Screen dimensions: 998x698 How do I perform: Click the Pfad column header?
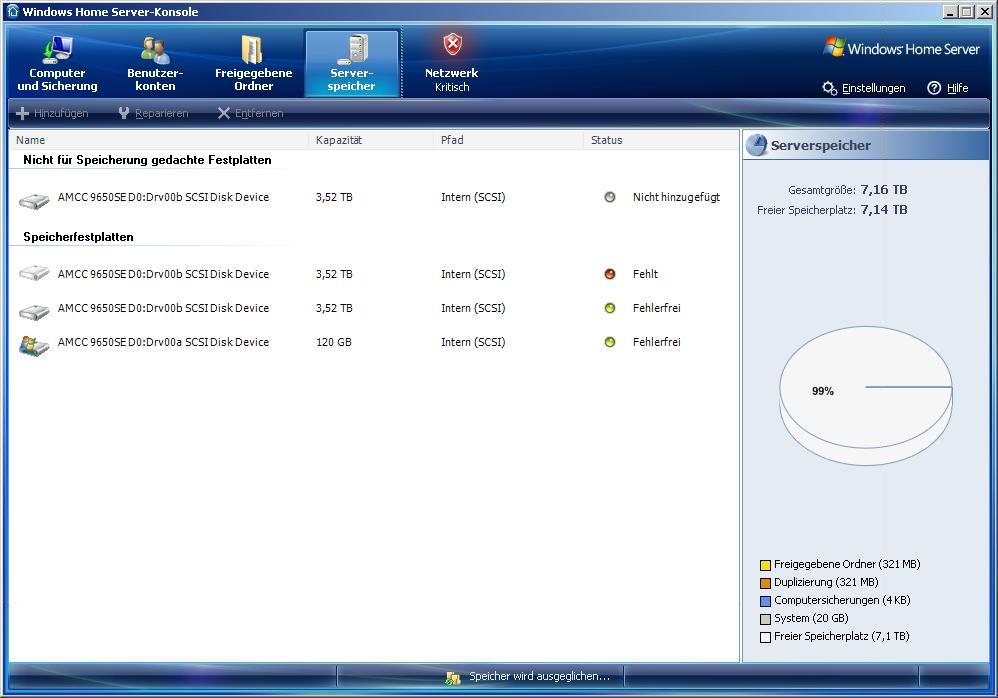(x=508, y=140)
